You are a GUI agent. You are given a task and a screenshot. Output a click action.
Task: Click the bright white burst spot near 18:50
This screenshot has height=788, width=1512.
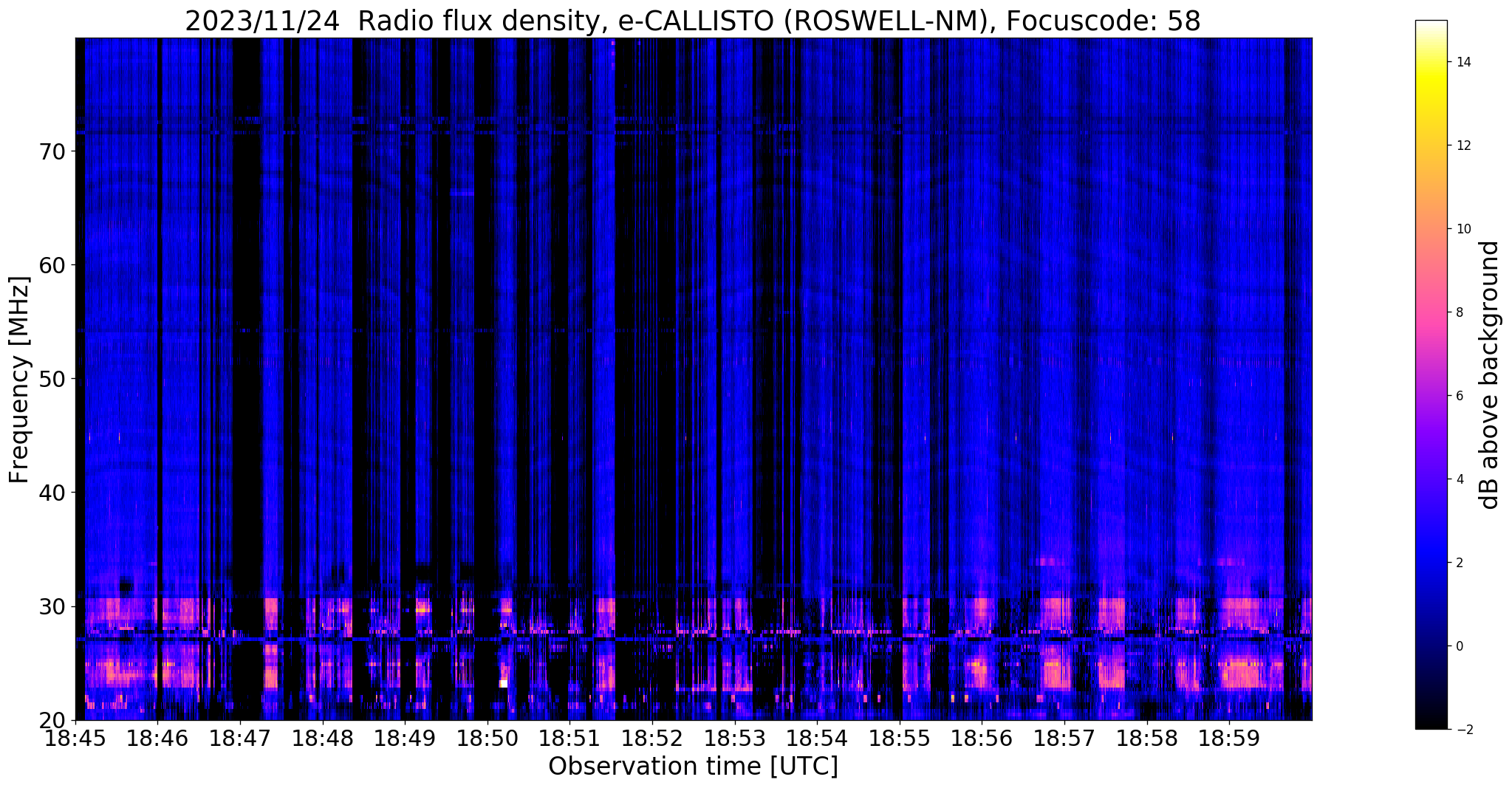(503, 683)
